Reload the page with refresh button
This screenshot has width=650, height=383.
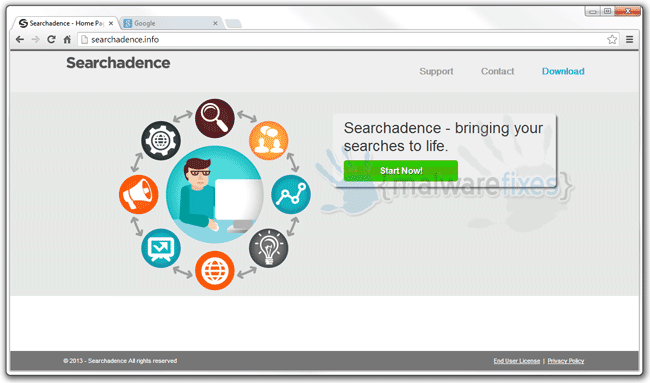(x=51, y=39)
